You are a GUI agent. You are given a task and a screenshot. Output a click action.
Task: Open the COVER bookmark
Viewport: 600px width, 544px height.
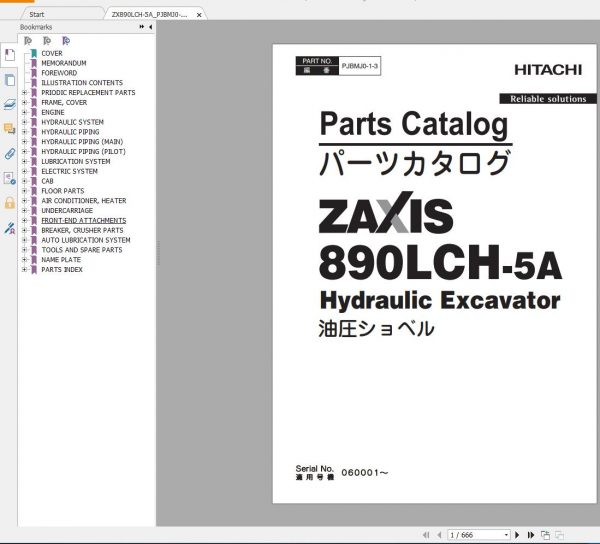click(52, 53)
